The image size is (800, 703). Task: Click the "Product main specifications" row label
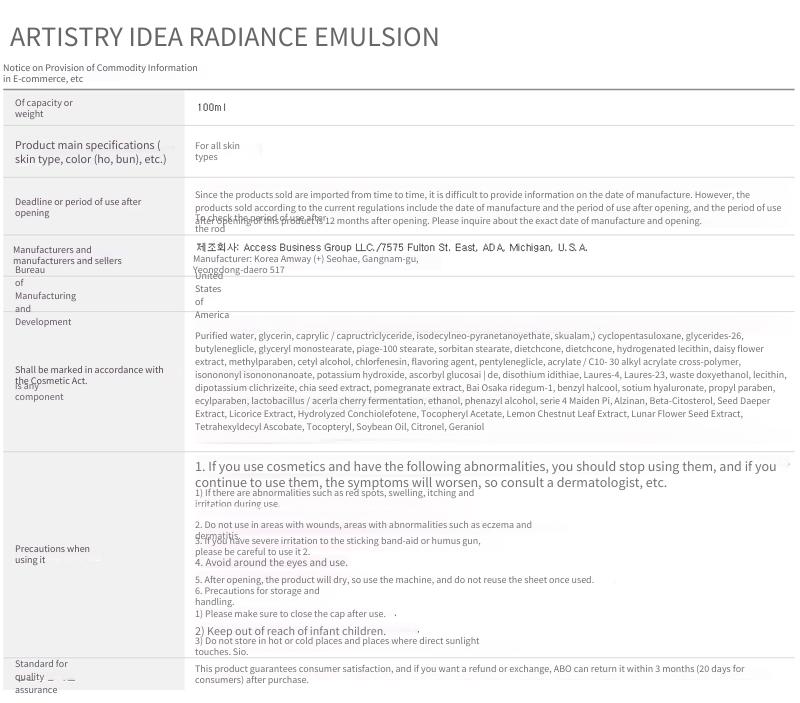click(91, 152)
